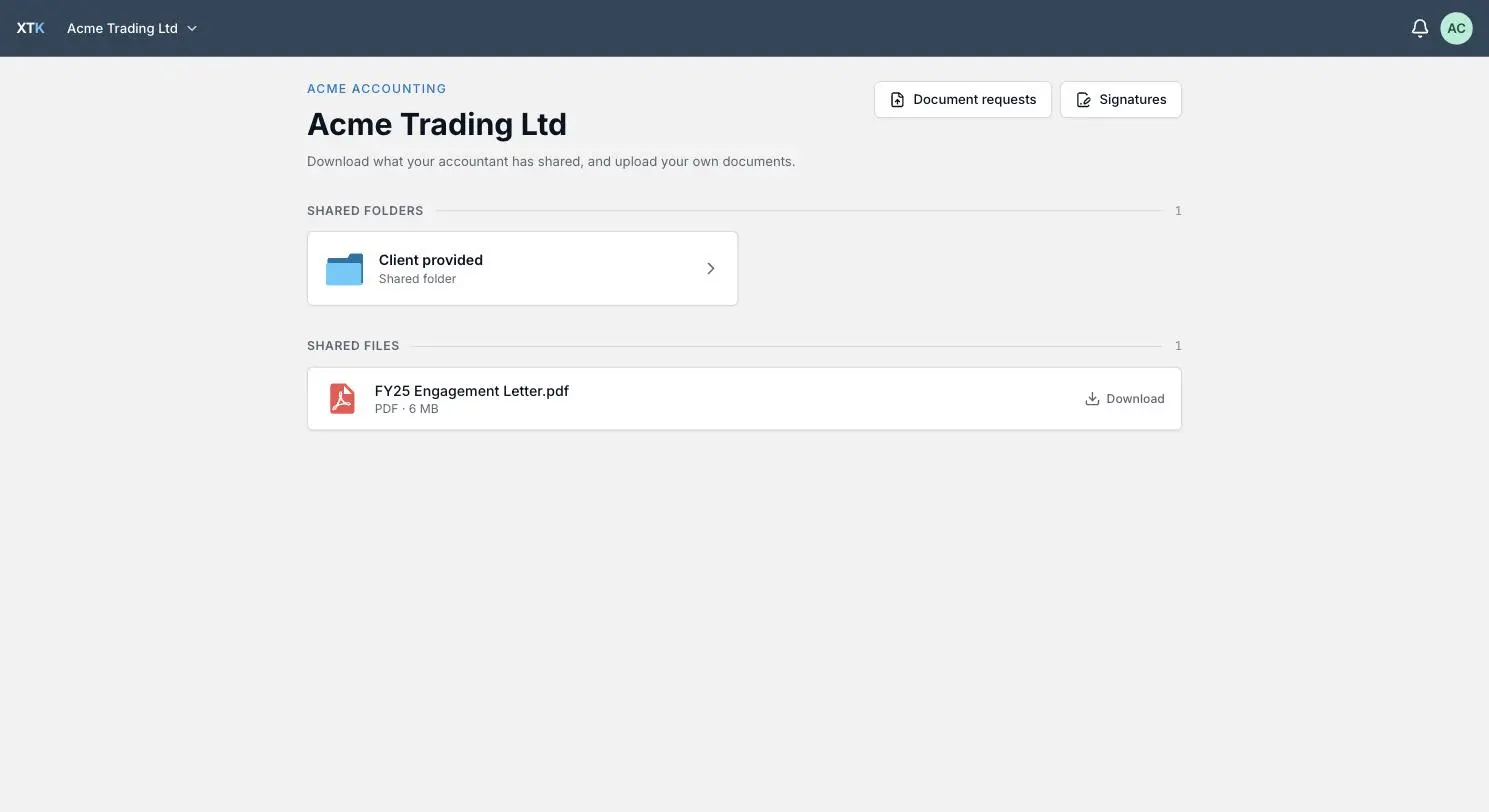Click the SHARED FOLDERS section header
Image resolution: width=1489 pixels, height=812 pixels.
(365, 211)
